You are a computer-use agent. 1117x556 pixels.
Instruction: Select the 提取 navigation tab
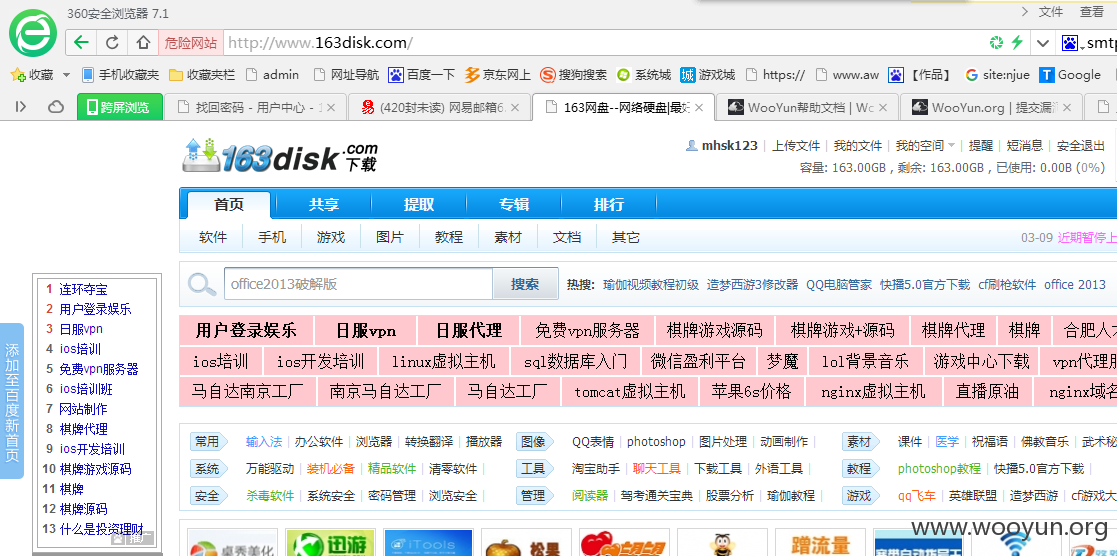[419, 205]
